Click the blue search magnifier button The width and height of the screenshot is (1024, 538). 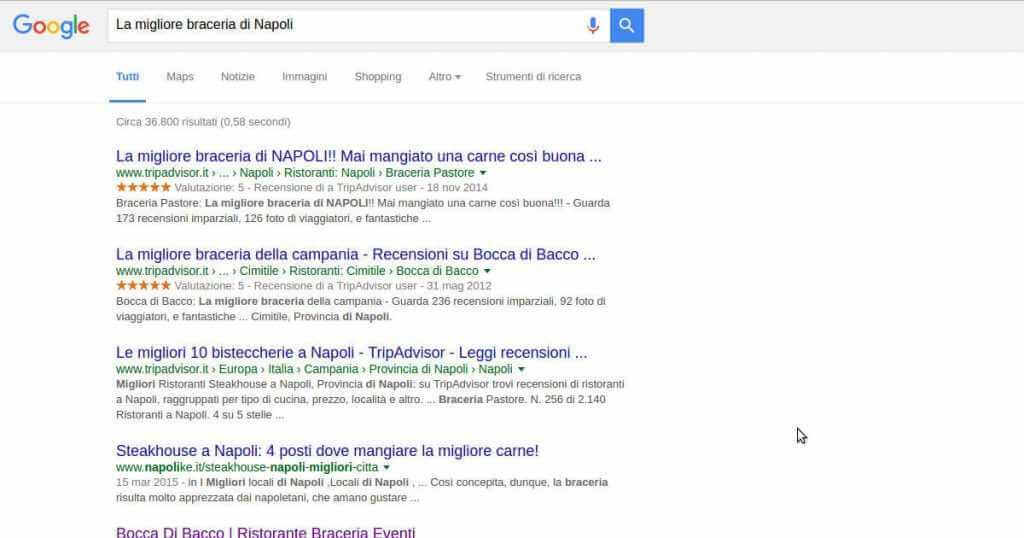coord(627,25)
